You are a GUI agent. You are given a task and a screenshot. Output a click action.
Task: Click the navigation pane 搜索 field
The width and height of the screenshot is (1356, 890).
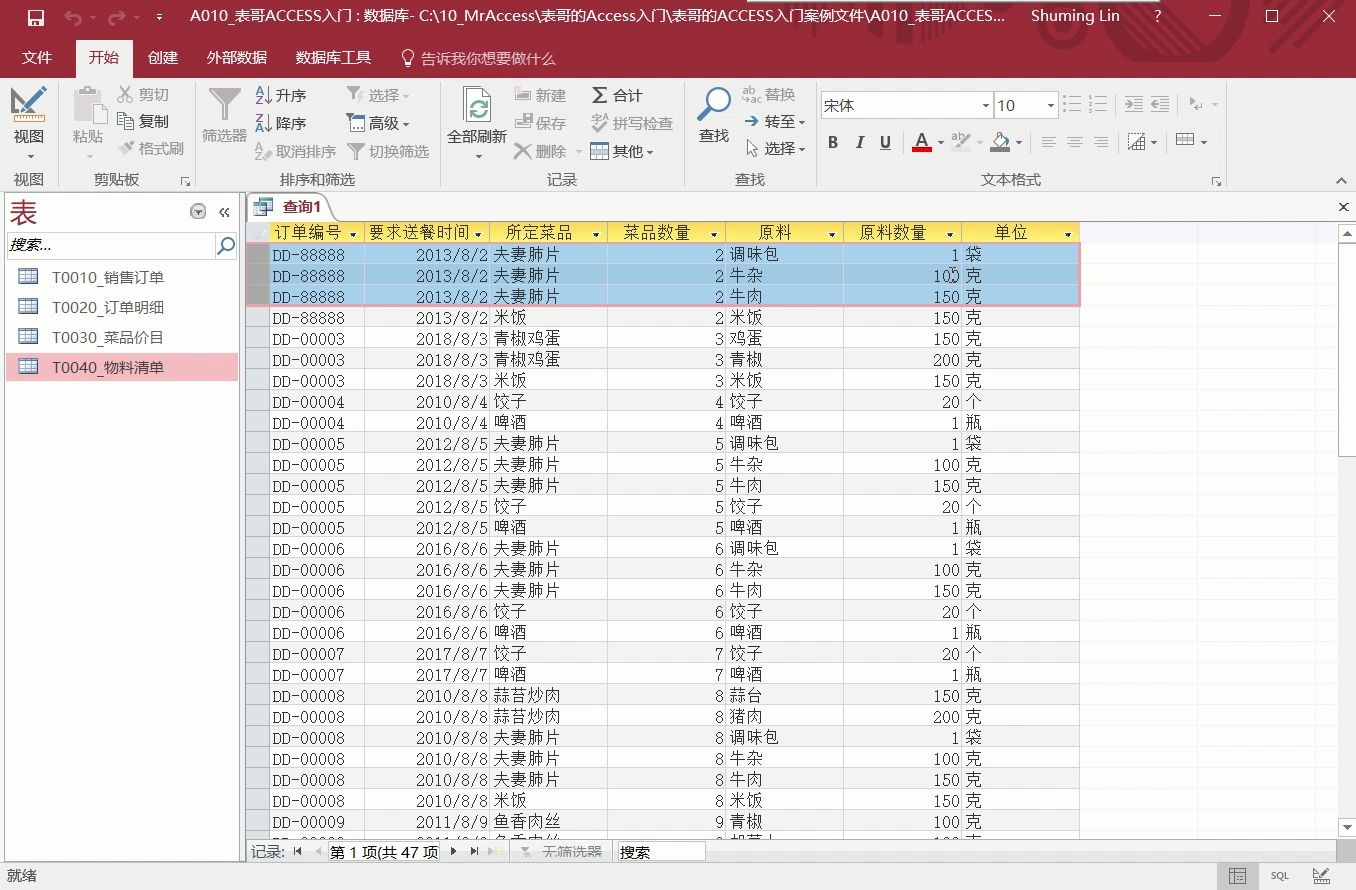111,245
